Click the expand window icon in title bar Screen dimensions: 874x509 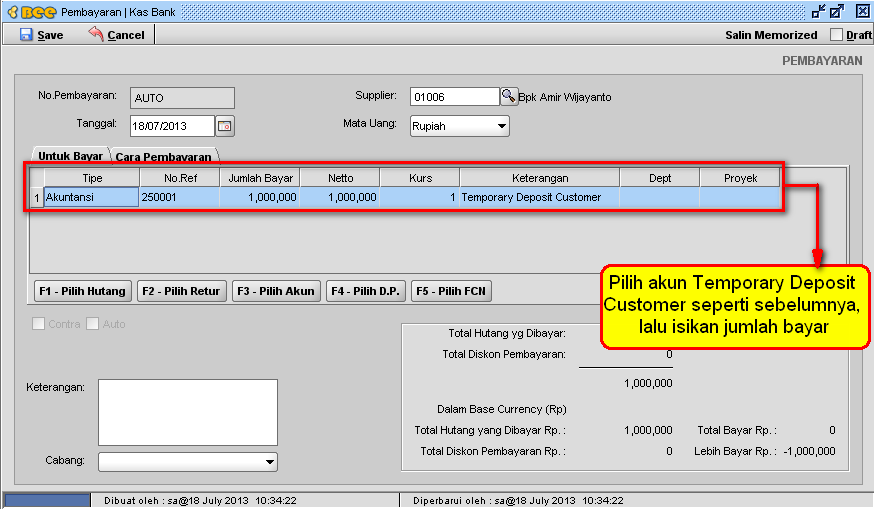[837, 11]
